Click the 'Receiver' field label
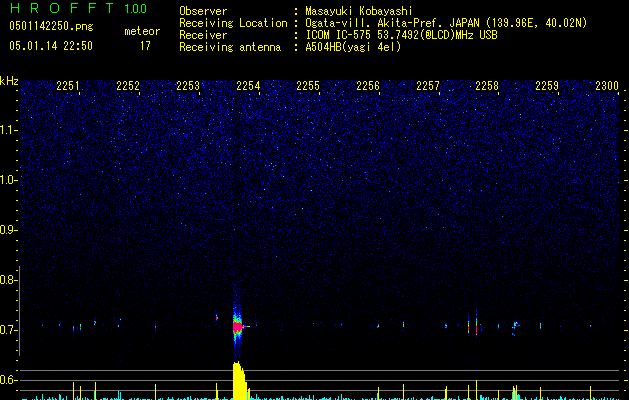The height and width of the screenshot is (400, 629). tap(203, 35)
